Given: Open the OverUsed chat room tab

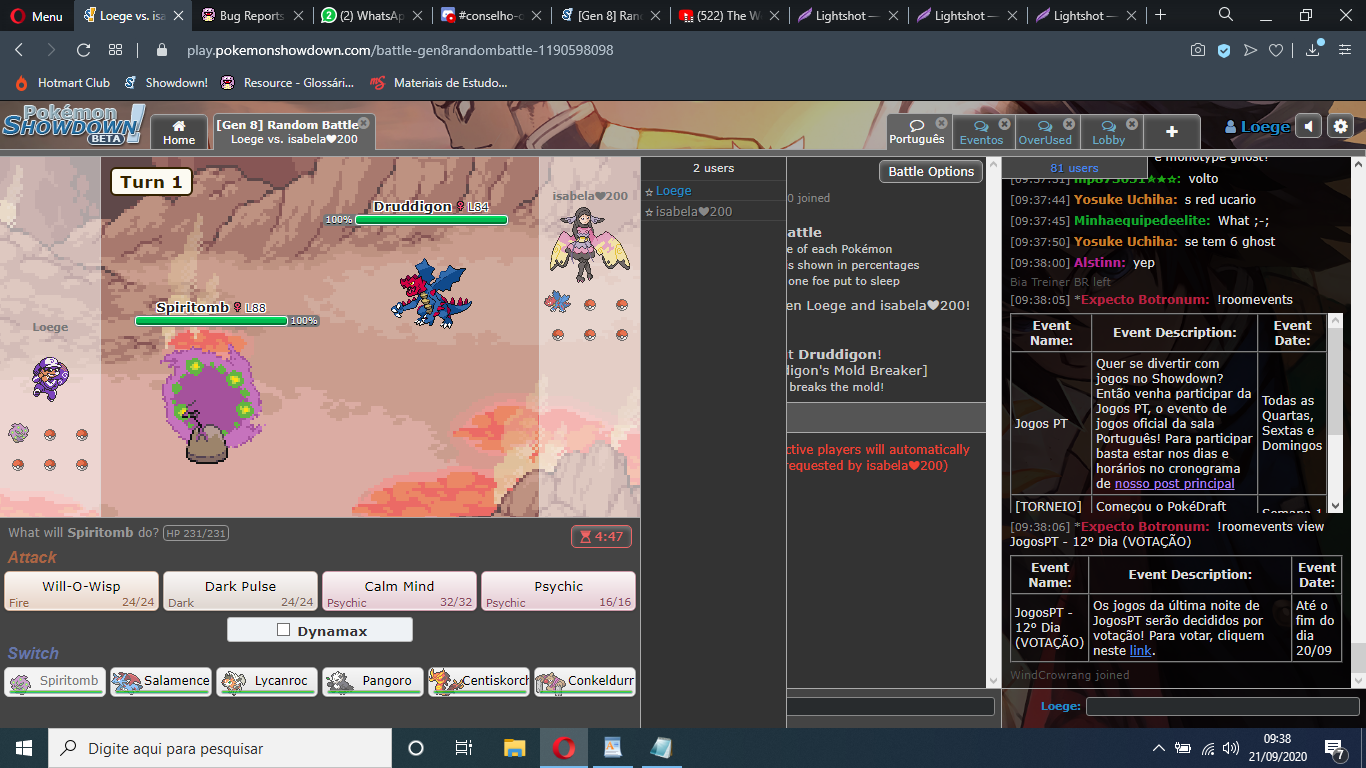Looking at the screenshot, I should pyautogui.click(x=1045, y=132).
